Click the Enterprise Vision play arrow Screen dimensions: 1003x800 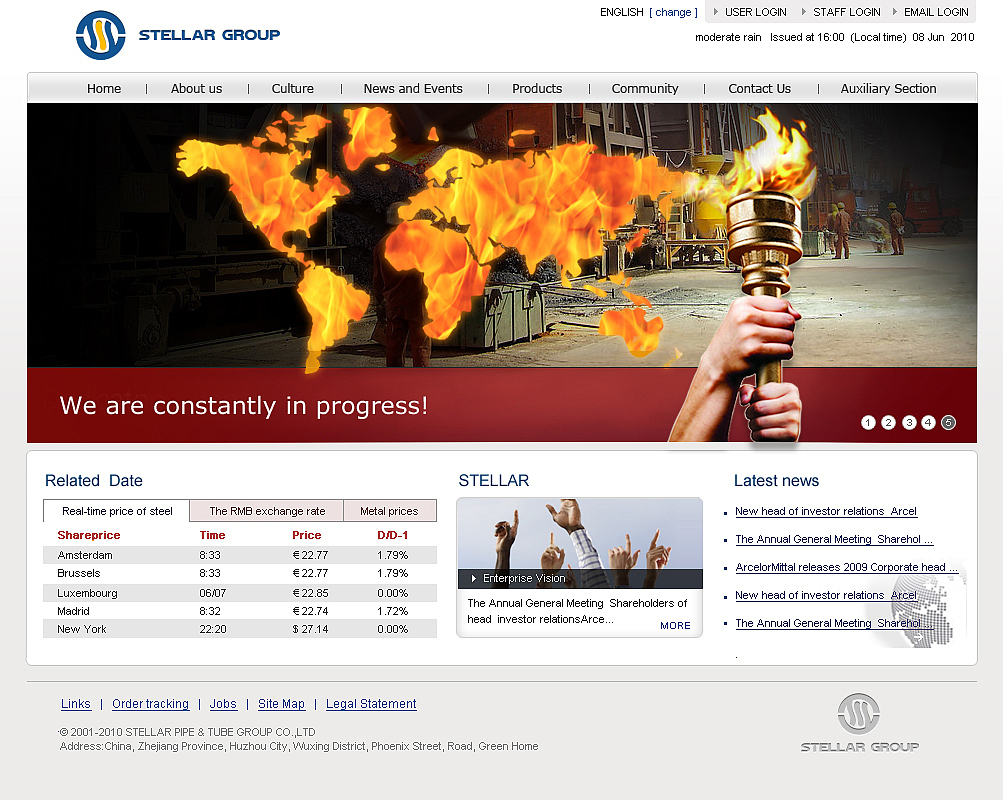(474, 578)
